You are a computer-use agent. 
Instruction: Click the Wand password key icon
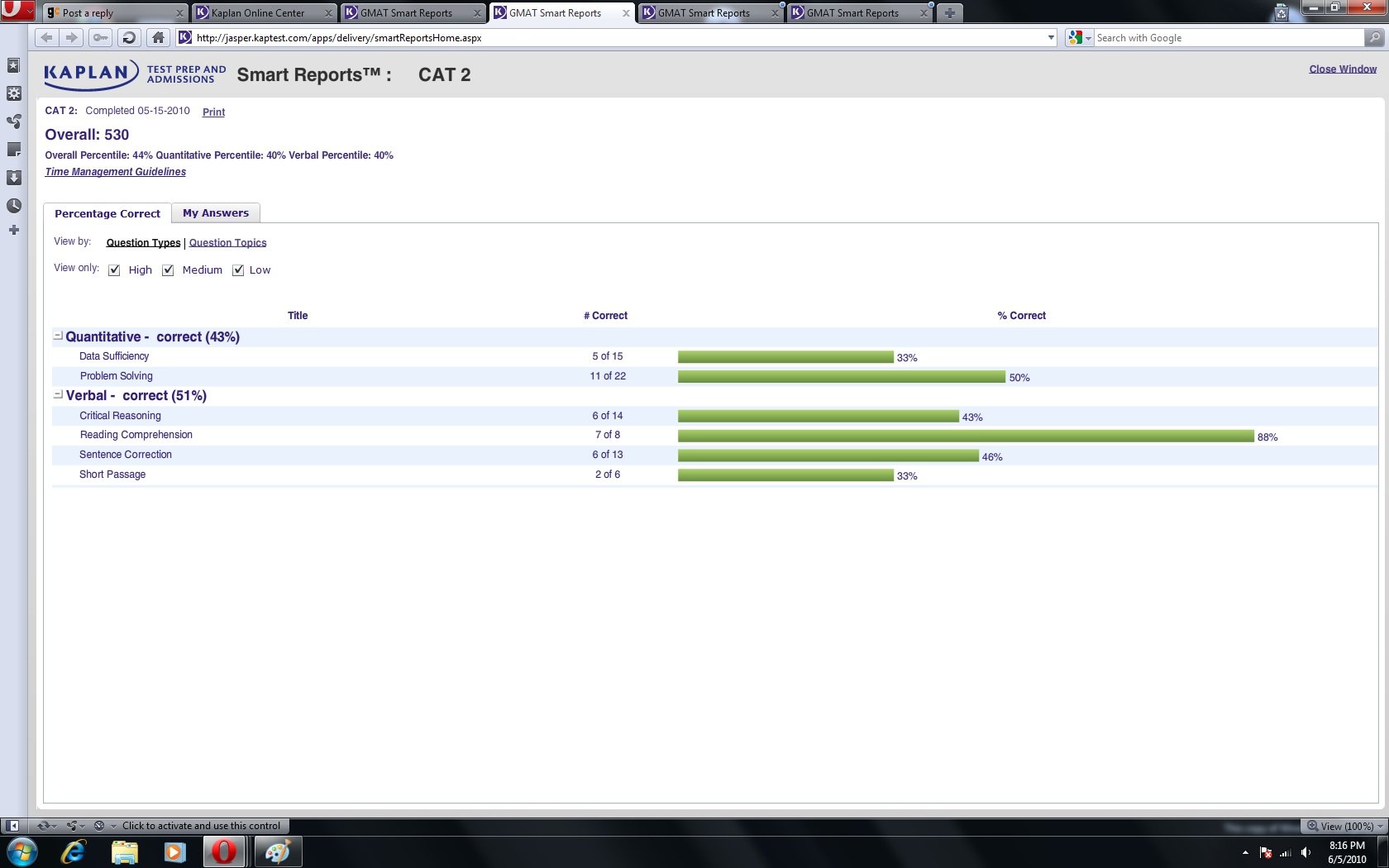coord(100,37)
